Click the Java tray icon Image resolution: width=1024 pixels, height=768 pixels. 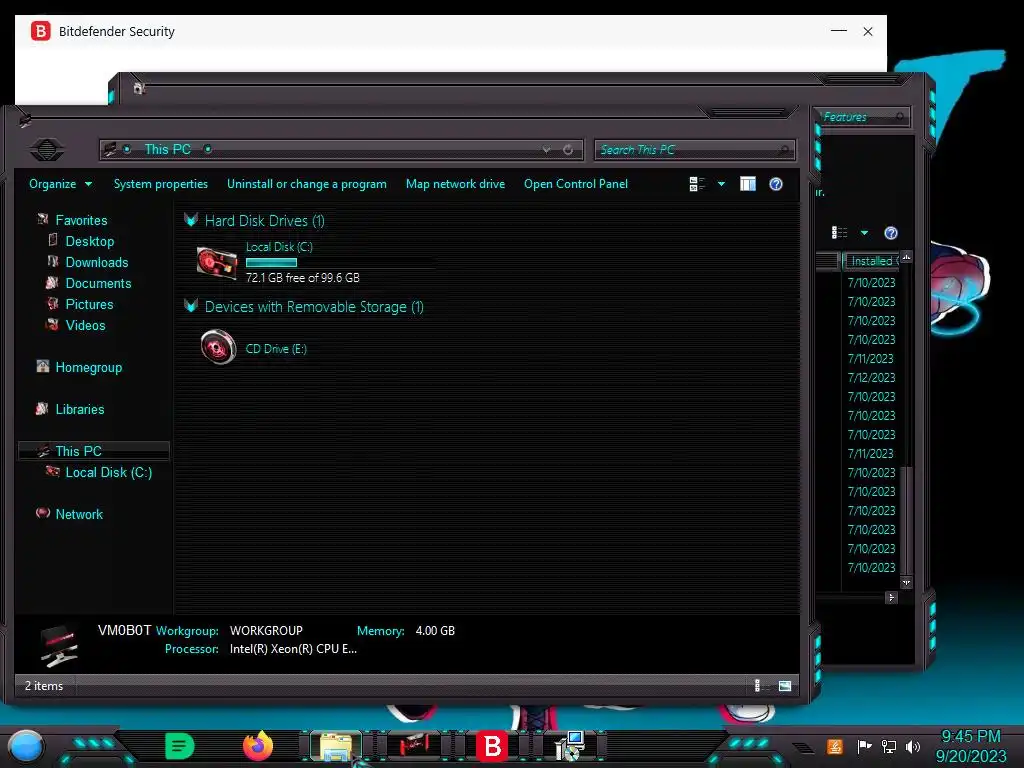[x=835, y=746]
